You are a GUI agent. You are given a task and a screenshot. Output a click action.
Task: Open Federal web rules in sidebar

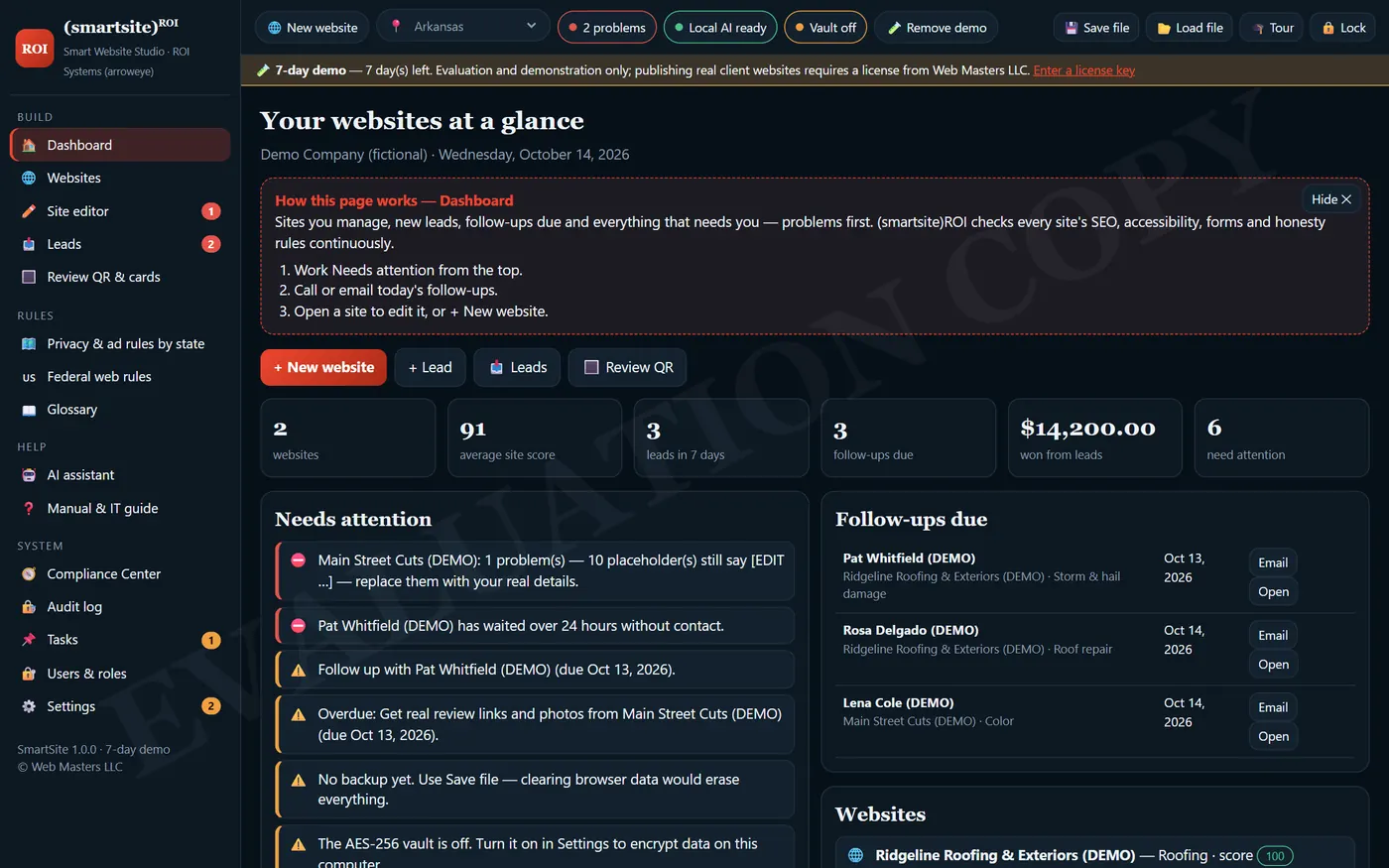point(120,377)
